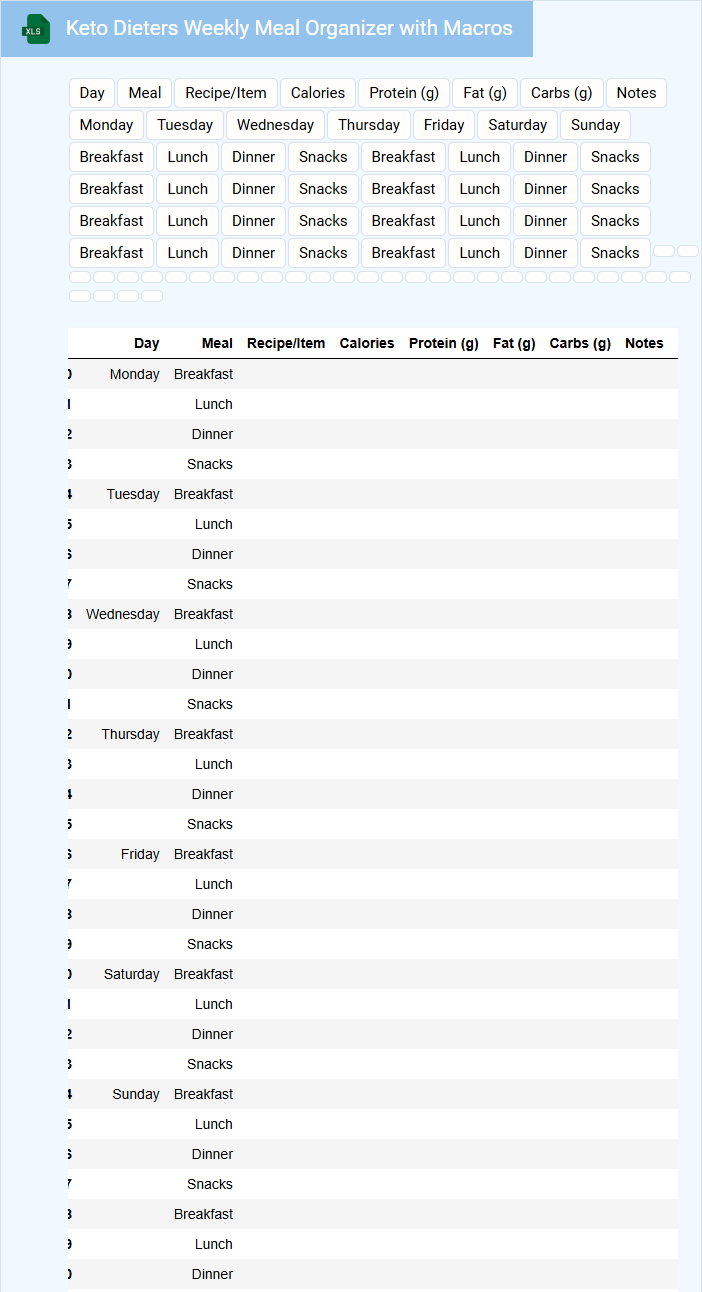Select the Sunday cell in the table
The width and height of the screenshot is (702, 1292).
click(136, 1094)
